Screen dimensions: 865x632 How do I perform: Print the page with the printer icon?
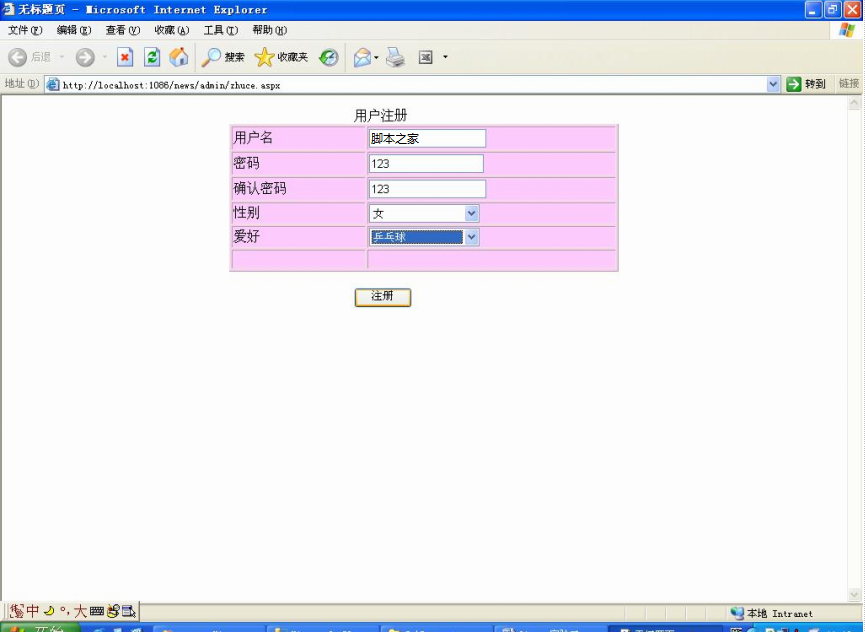point(395,57)
